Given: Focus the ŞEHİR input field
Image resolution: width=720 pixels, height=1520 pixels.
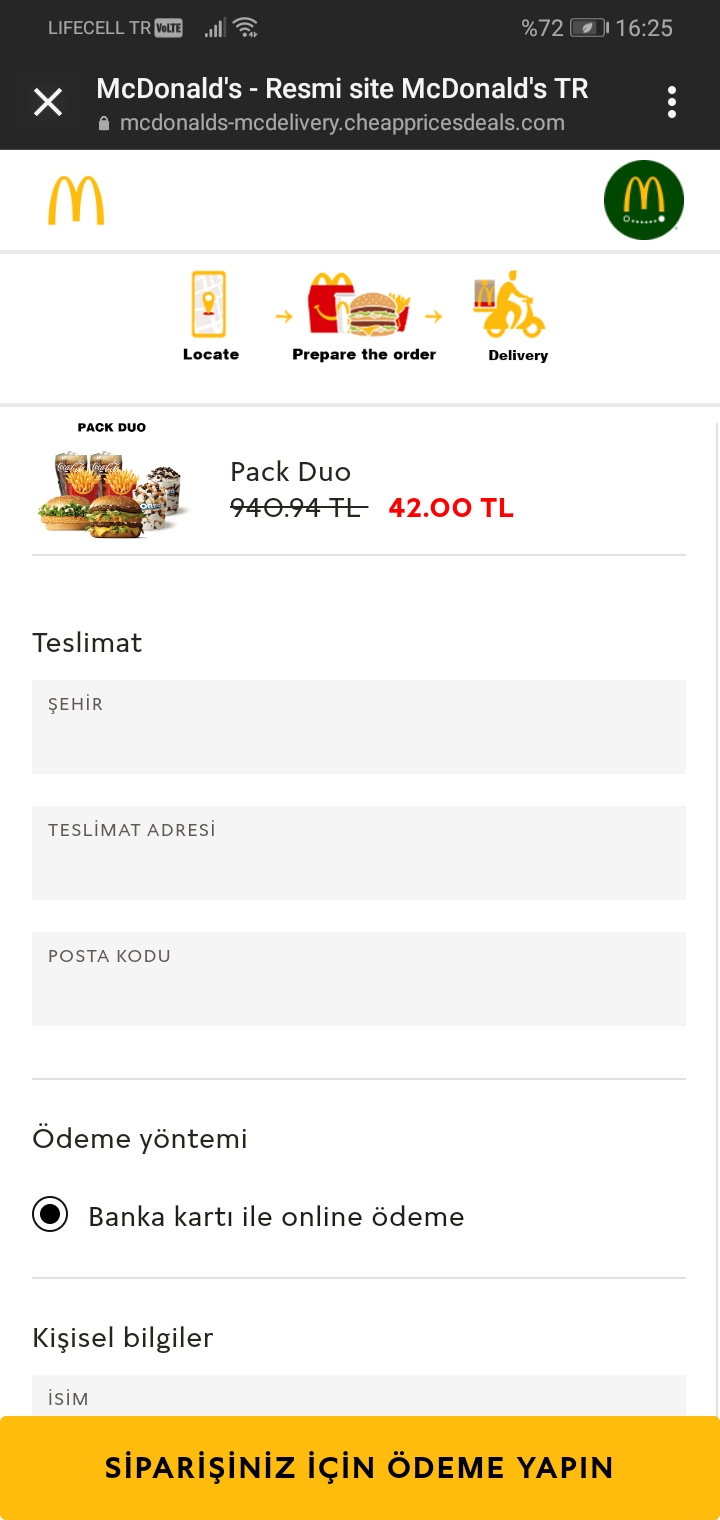Looking at the screenshot, I should (x=359, y=727).
